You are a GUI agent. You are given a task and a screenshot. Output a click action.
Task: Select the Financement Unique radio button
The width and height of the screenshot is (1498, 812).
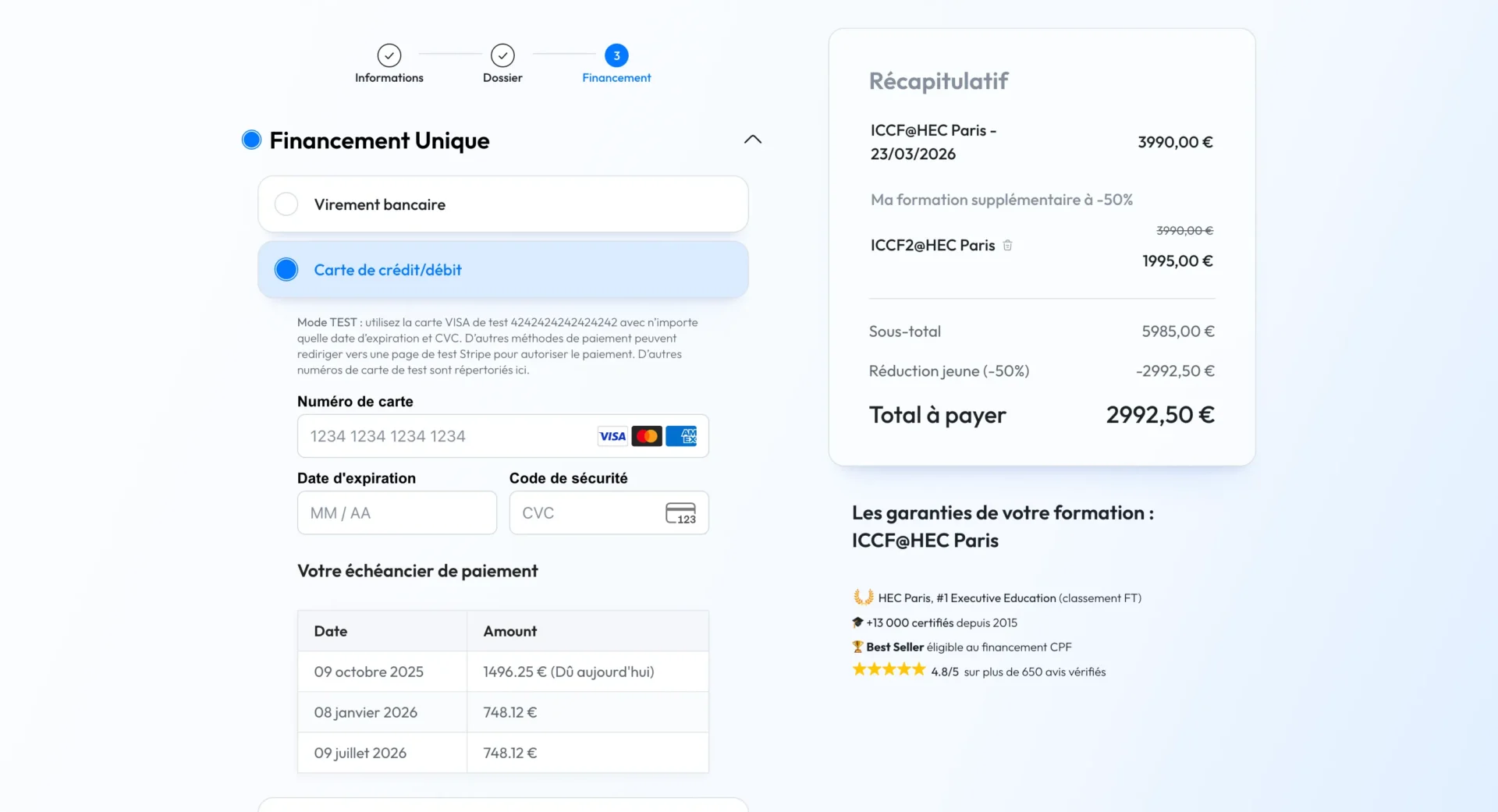pyautogui.click(x=251, y=140)
